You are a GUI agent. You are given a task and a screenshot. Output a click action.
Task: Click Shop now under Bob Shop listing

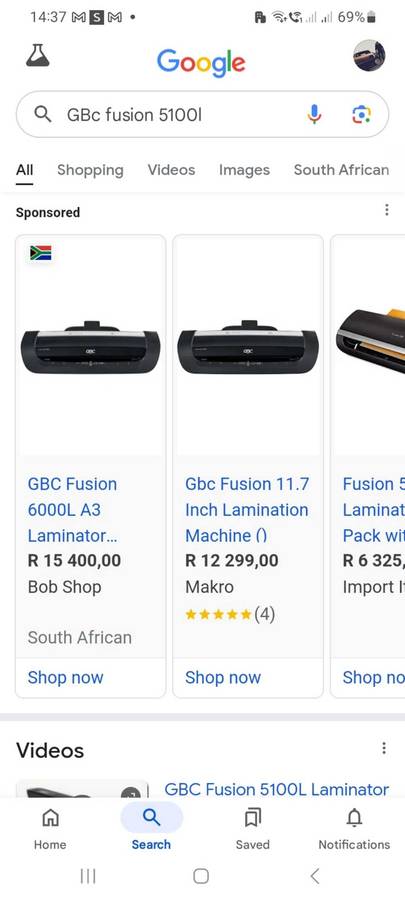(x=65, y=677)
